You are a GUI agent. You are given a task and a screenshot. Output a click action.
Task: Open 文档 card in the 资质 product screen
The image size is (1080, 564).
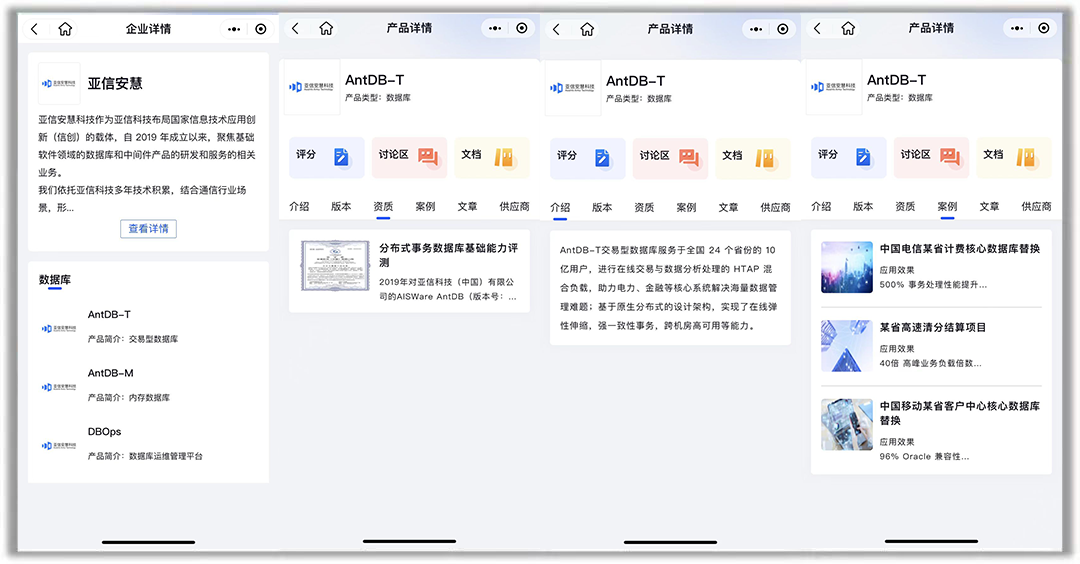(492, 158)
